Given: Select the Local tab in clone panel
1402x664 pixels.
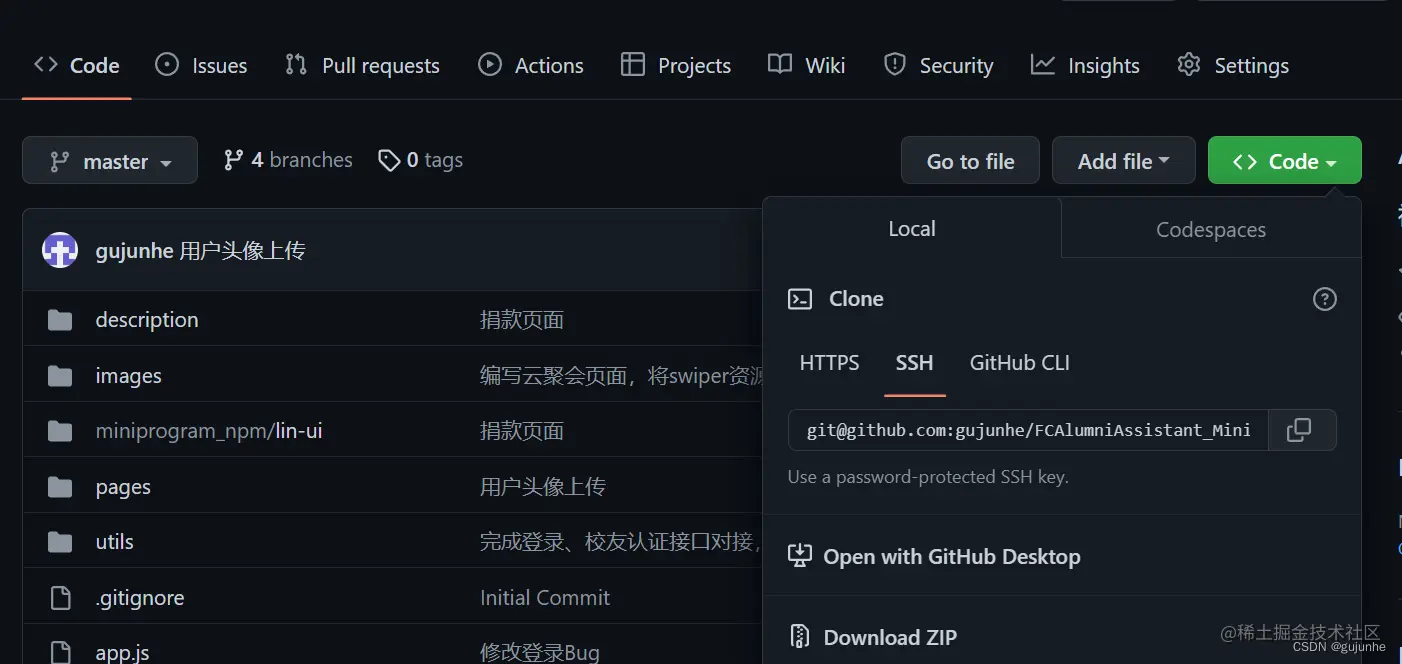Looking at the screenshot, I should (x=912, y=229).
